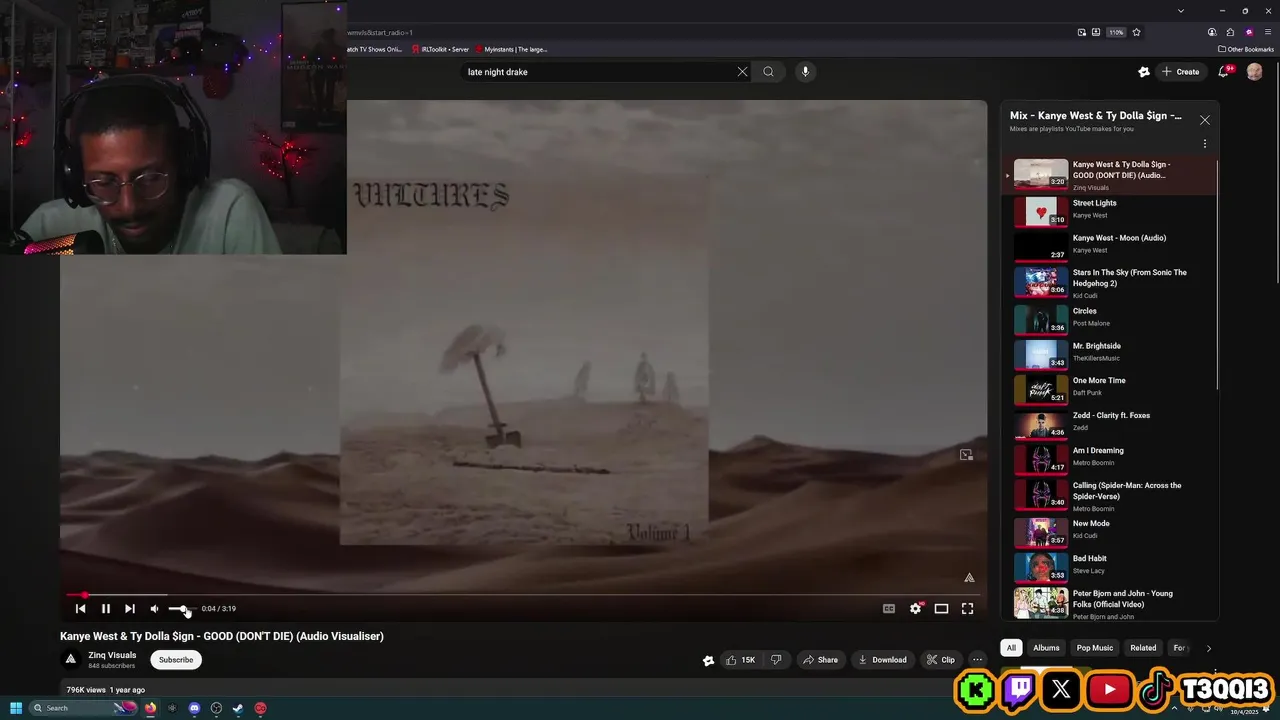Mute the video using the speaker icon
The image size is (1280, 720).
154,608
